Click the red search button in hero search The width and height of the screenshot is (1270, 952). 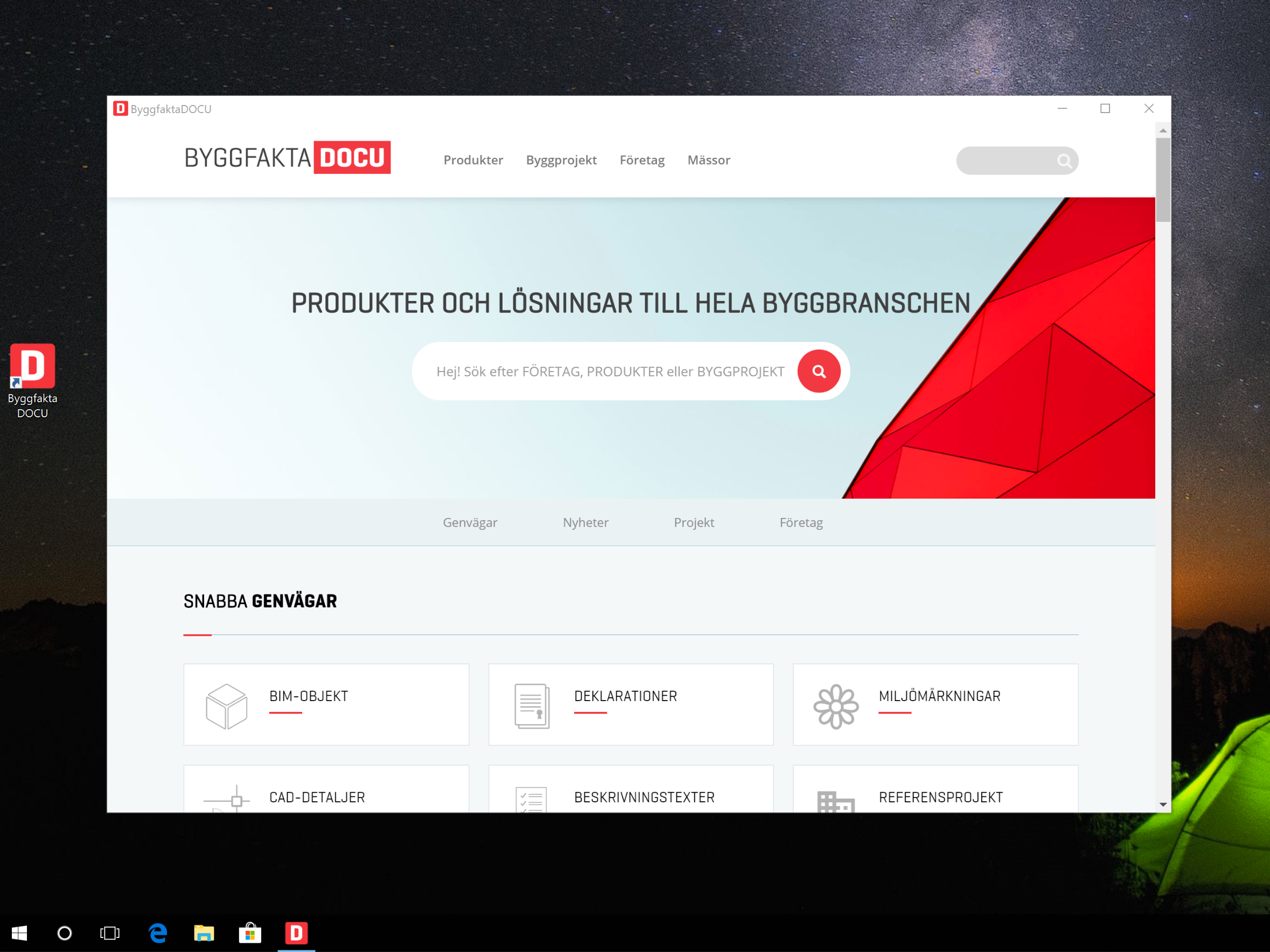pyautogui.click(x=819, y=372)
